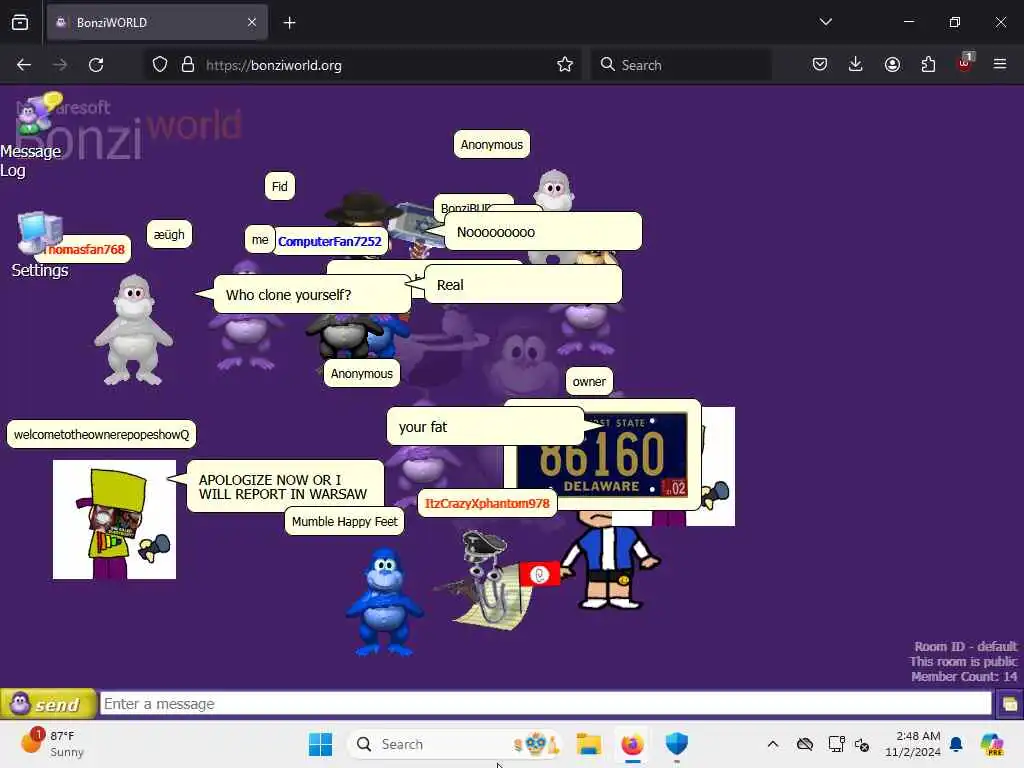Reload the BonziWORLD page
This screenshot has height=768, width=1024.
pyautogui.click(x=96, y=65)
